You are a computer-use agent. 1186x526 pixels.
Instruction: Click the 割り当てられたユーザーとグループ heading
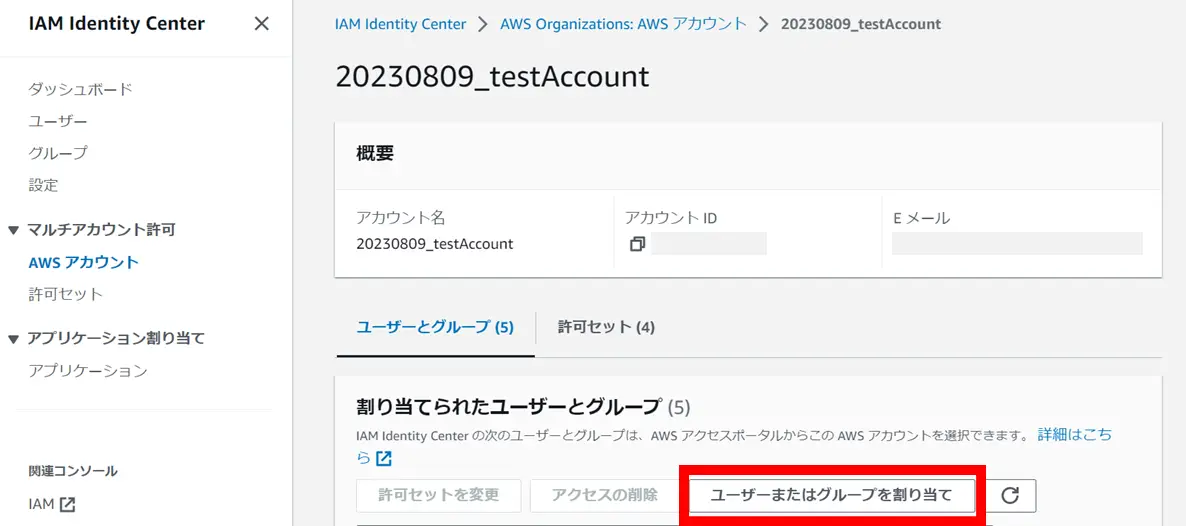coord(508,407)
